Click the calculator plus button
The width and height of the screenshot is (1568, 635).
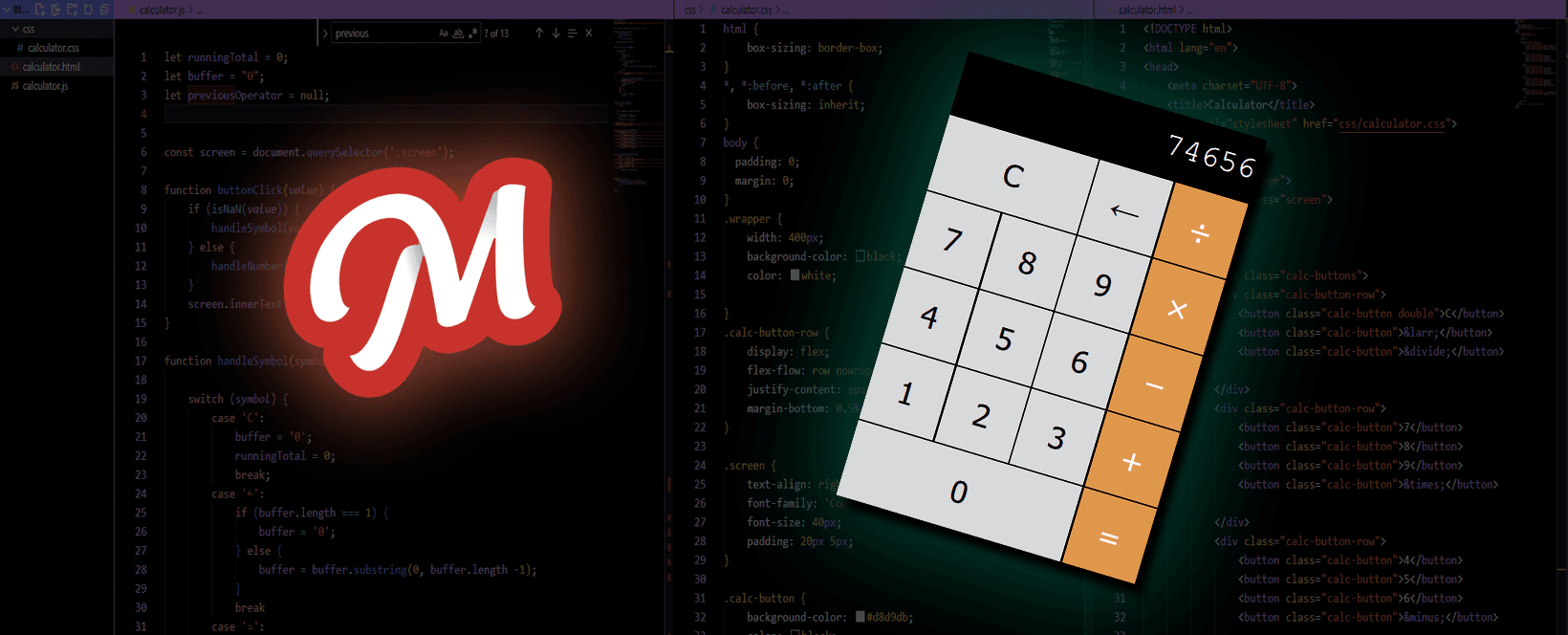pyautogui.click(x=1132, y=462)
